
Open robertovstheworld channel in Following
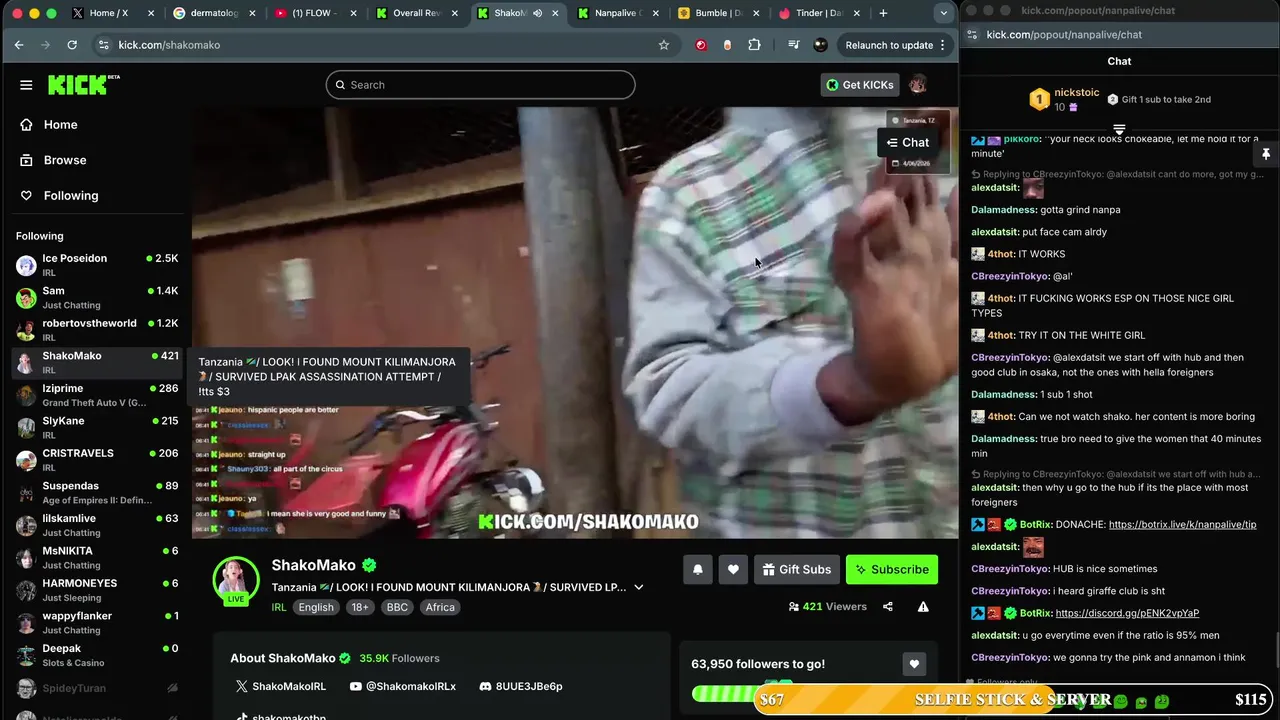tap(96, 330)
